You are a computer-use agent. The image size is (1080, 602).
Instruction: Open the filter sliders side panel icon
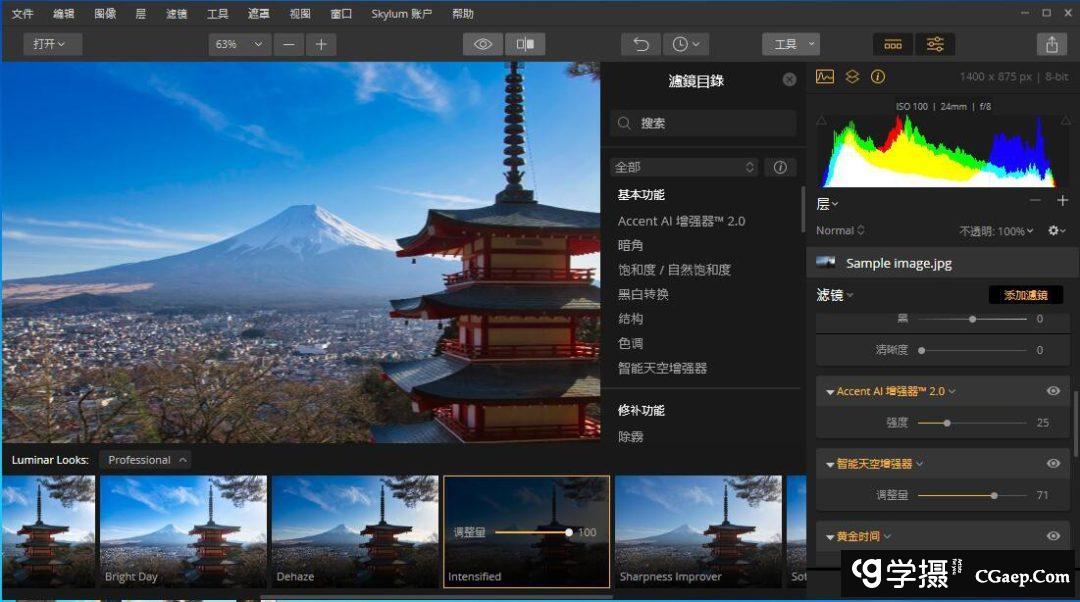[935, 44]
